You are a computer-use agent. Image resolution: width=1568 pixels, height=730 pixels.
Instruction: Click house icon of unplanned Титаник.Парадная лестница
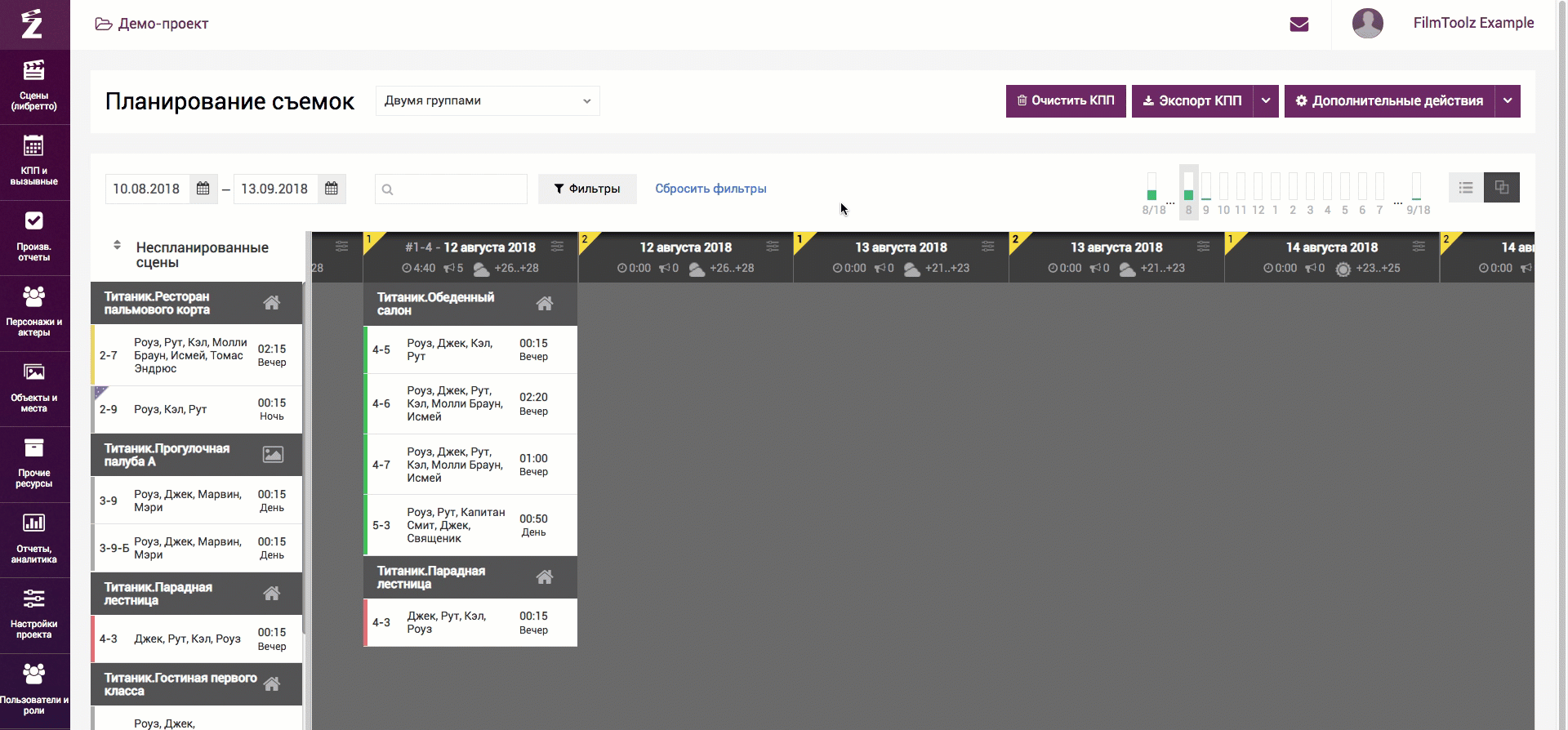(x=272, y=594)
